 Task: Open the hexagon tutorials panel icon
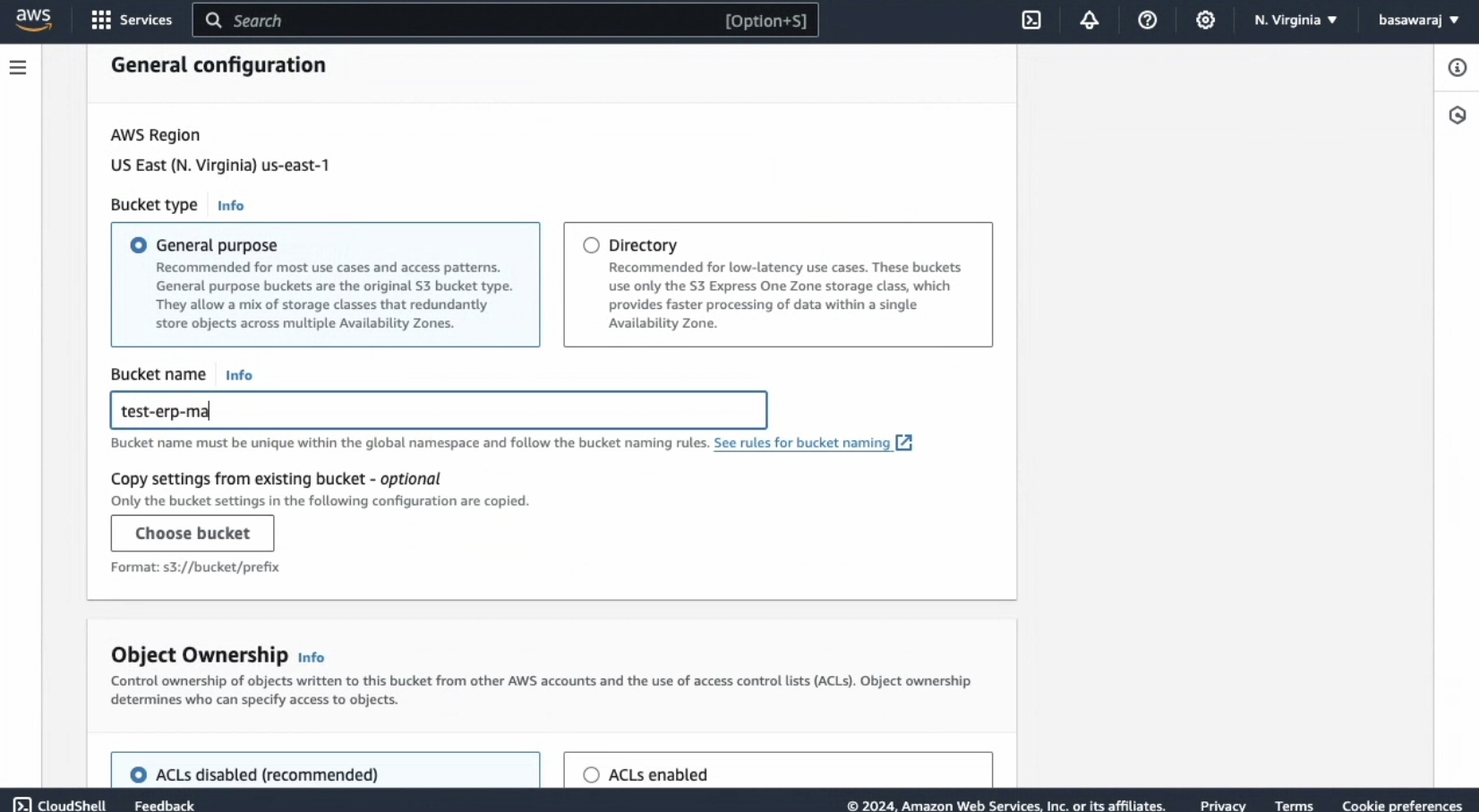[x=1458, y=115]
